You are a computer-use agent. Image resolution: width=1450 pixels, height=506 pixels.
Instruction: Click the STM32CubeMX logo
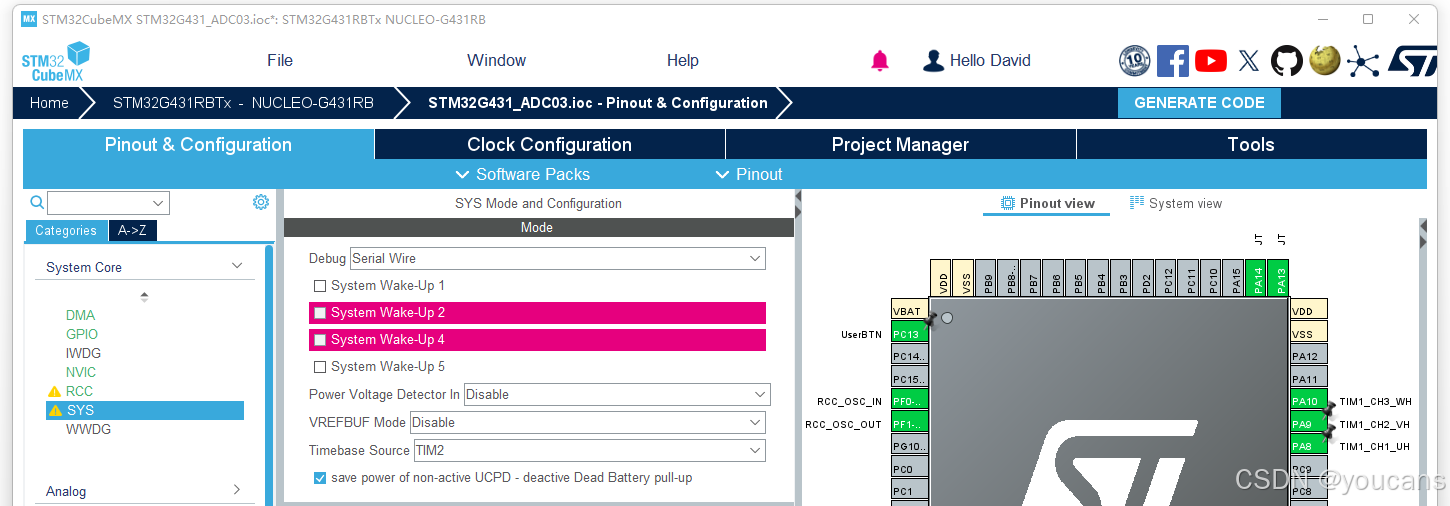click(56, 61)
